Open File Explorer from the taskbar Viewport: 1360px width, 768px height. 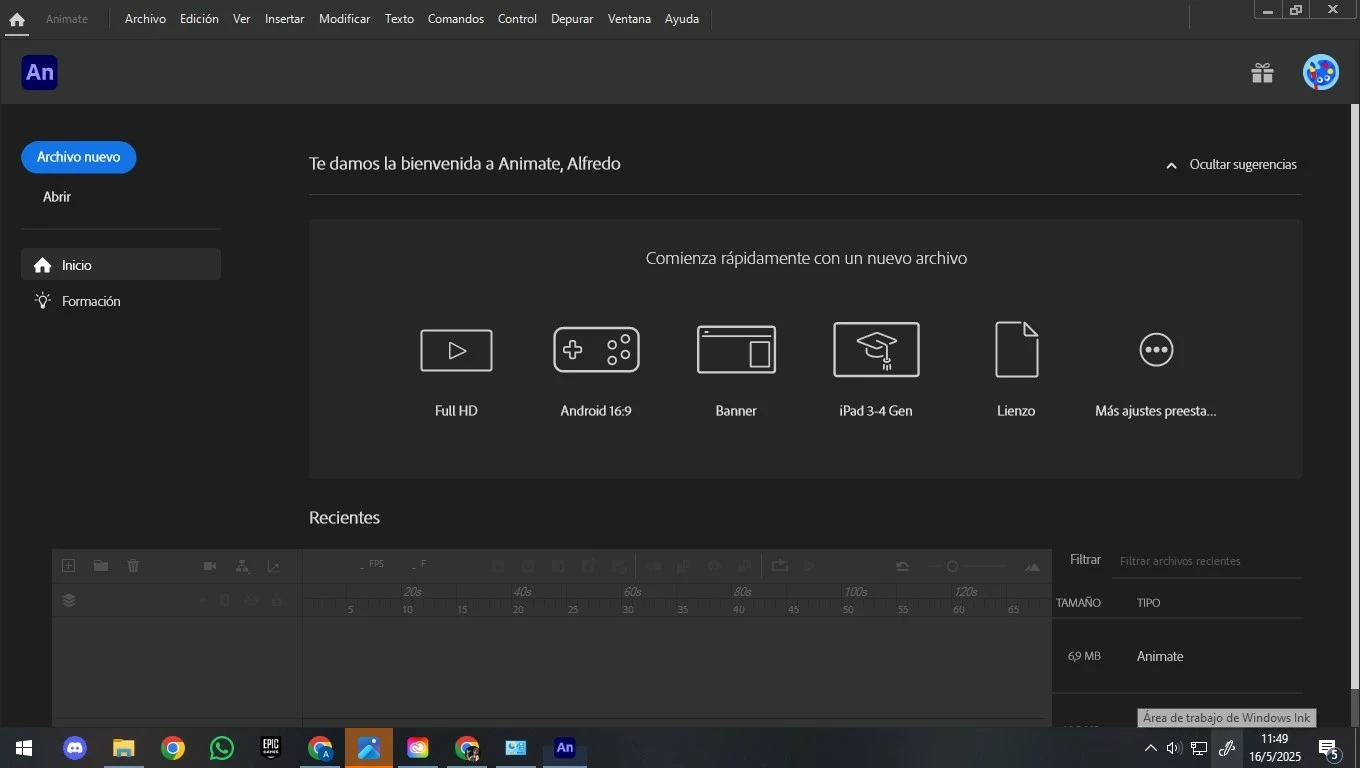(x=124, y=748)
